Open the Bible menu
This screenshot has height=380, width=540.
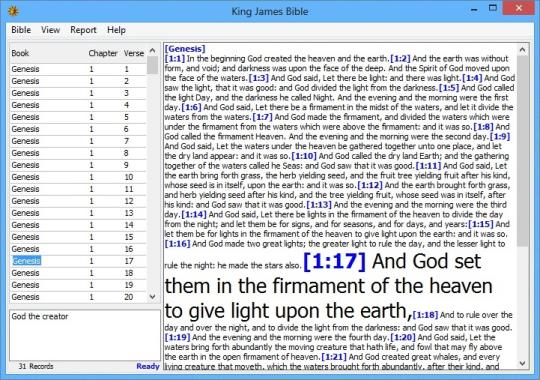point(21,30)
